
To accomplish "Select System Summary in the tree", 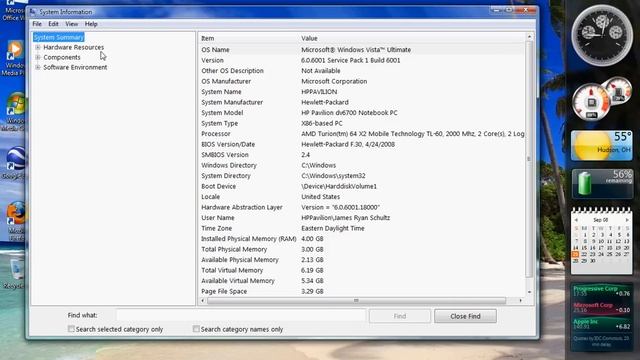I will pyautogui.click(x=59, y=37).
